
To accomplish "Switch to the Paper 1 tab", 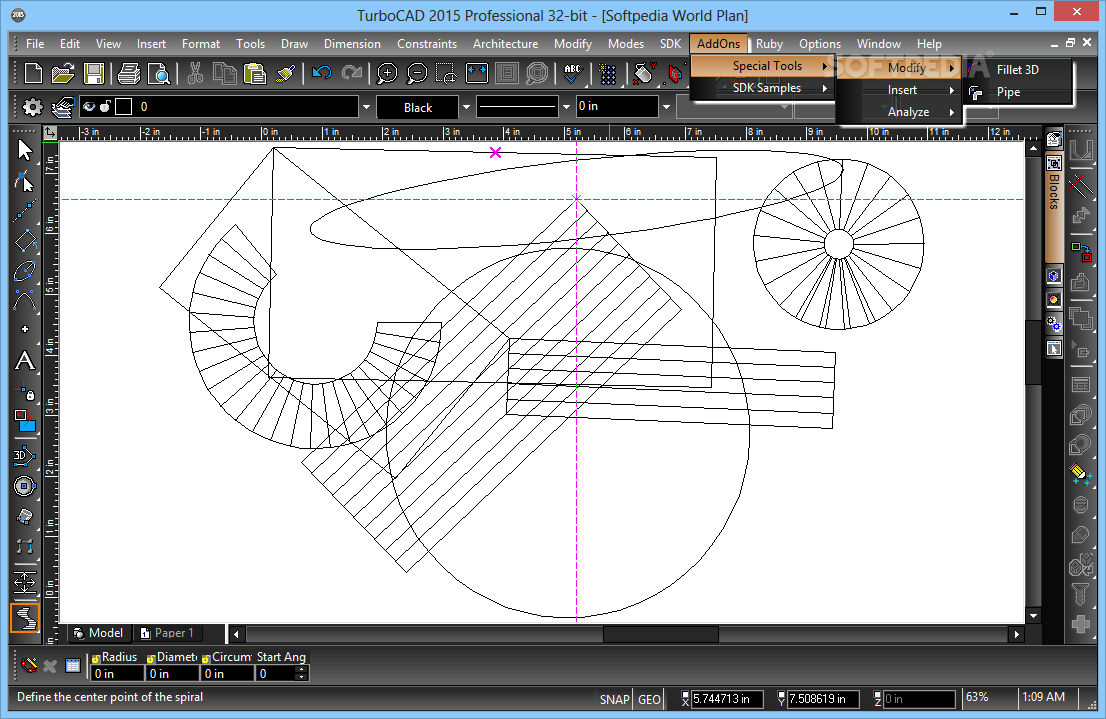I will [x=167, y=633].
